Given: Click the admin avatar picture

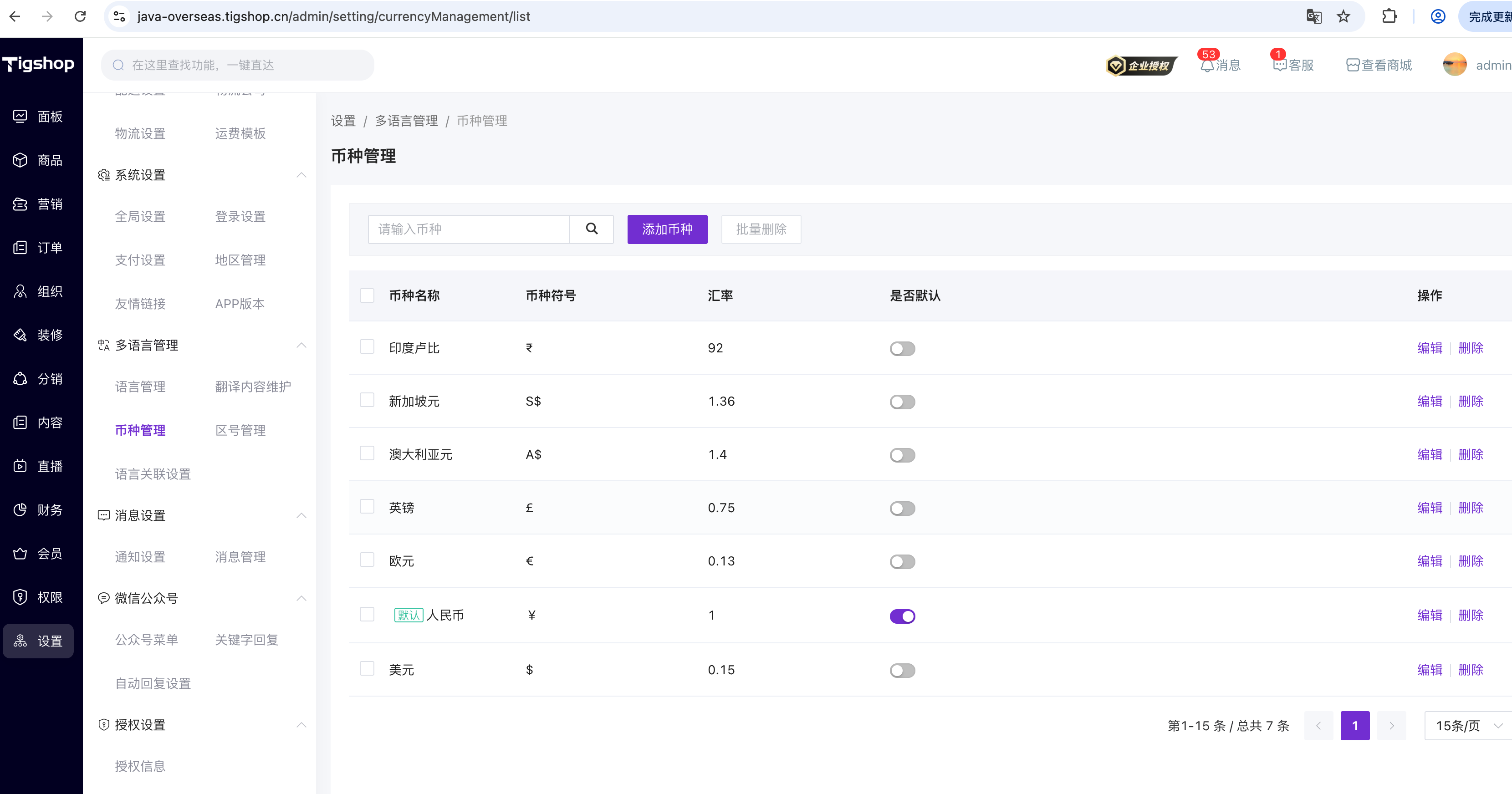Looking at the screenshot, I should (1455, 65).
